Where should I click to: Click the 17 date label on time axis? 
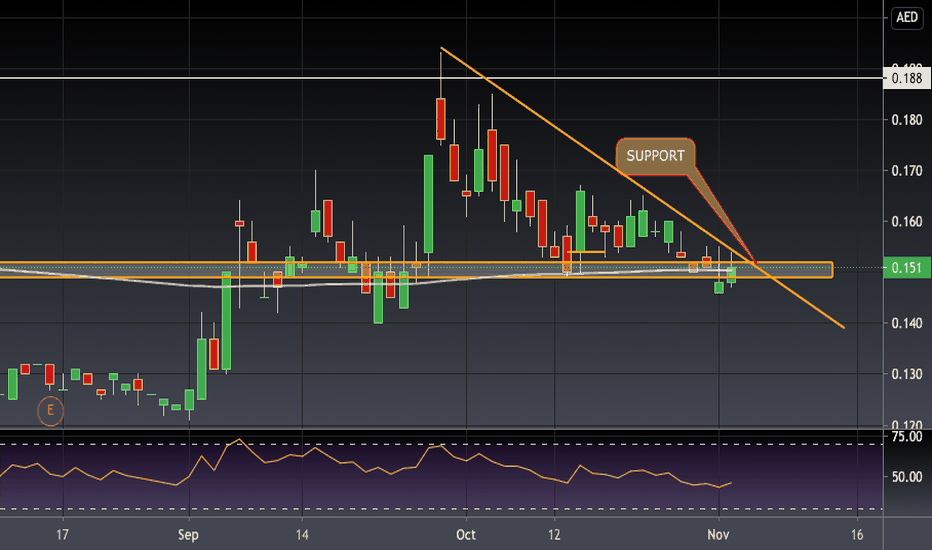62,535
